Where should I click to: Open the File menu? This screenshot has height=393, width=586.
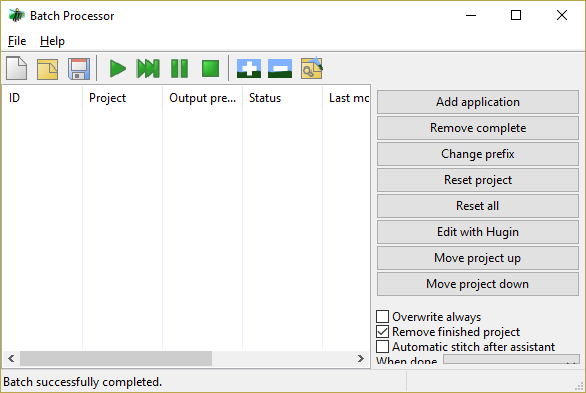17,41
